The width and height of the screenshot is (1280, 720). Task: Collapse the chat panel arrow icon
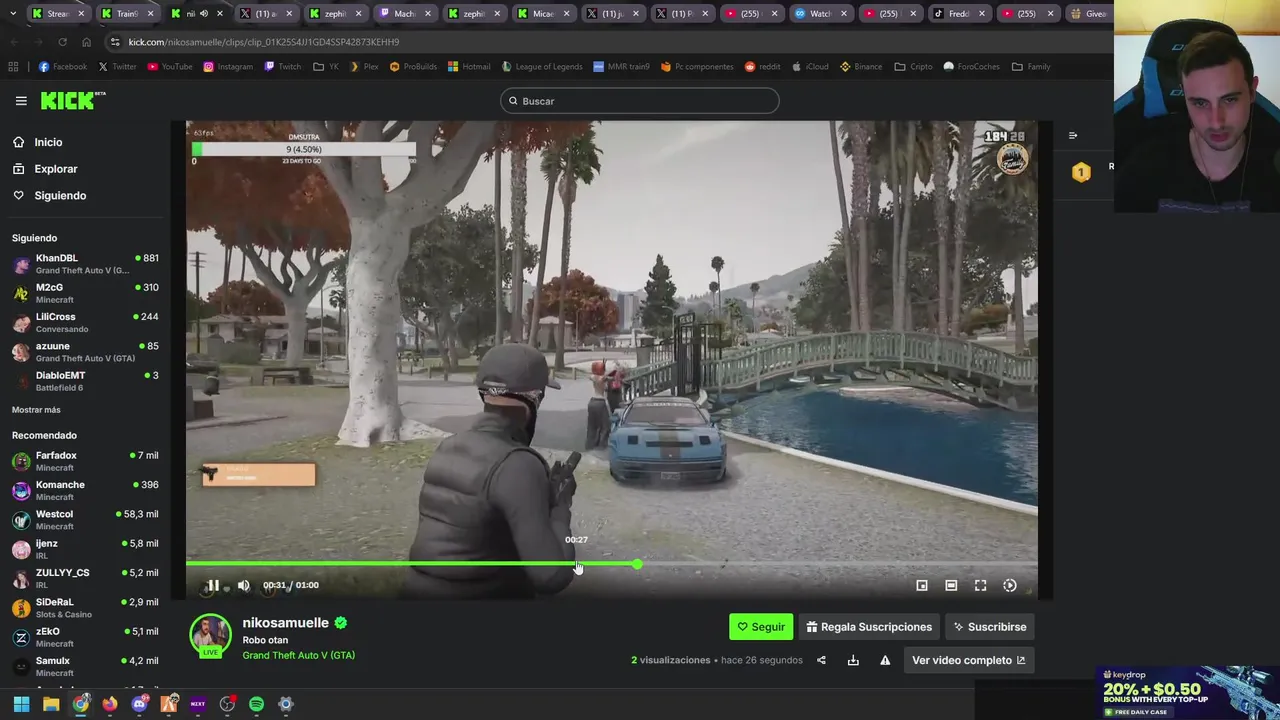click(x=1073, y=136)
